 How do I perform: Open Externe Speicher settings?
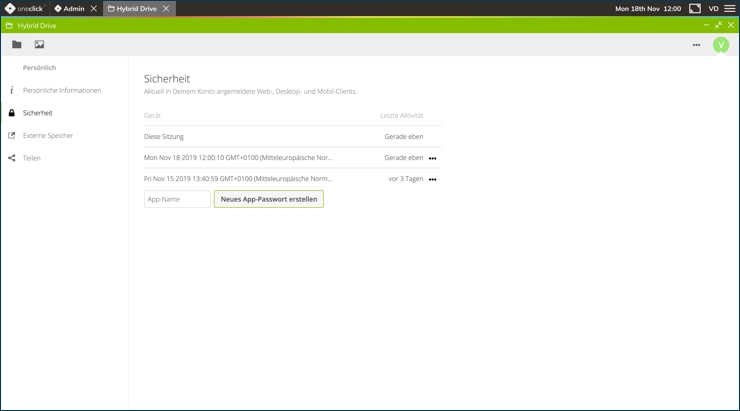click(x=48, y=135)
